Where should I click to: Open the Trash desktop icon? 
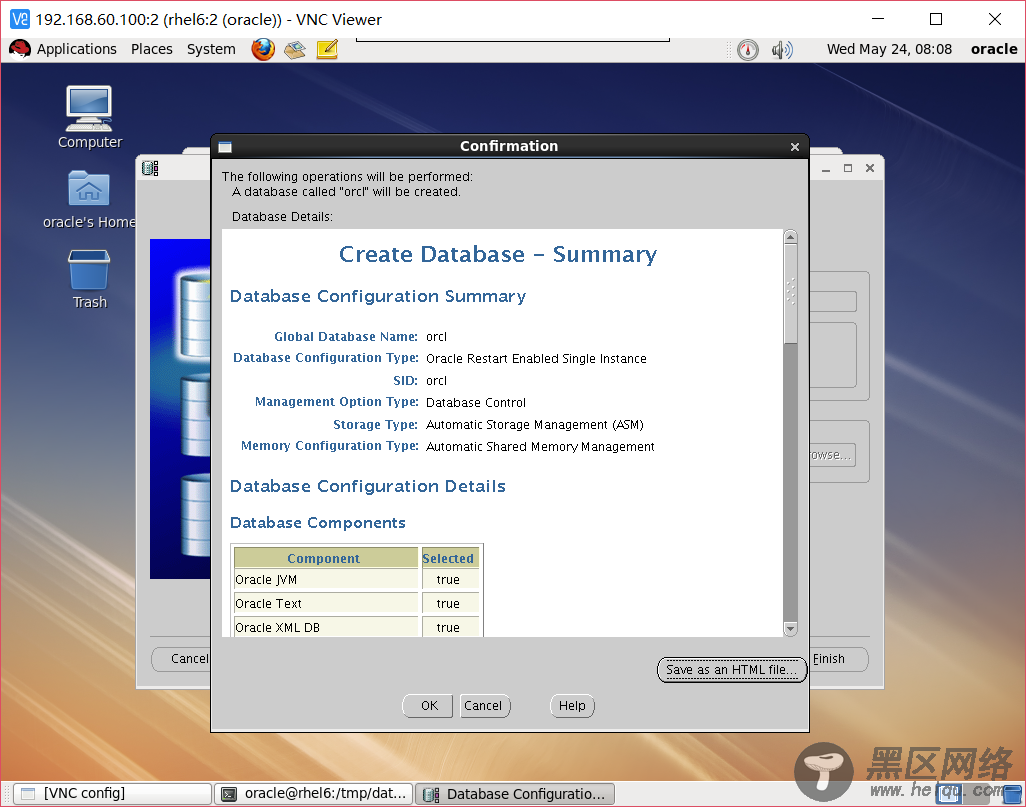[x=89, y=279]
